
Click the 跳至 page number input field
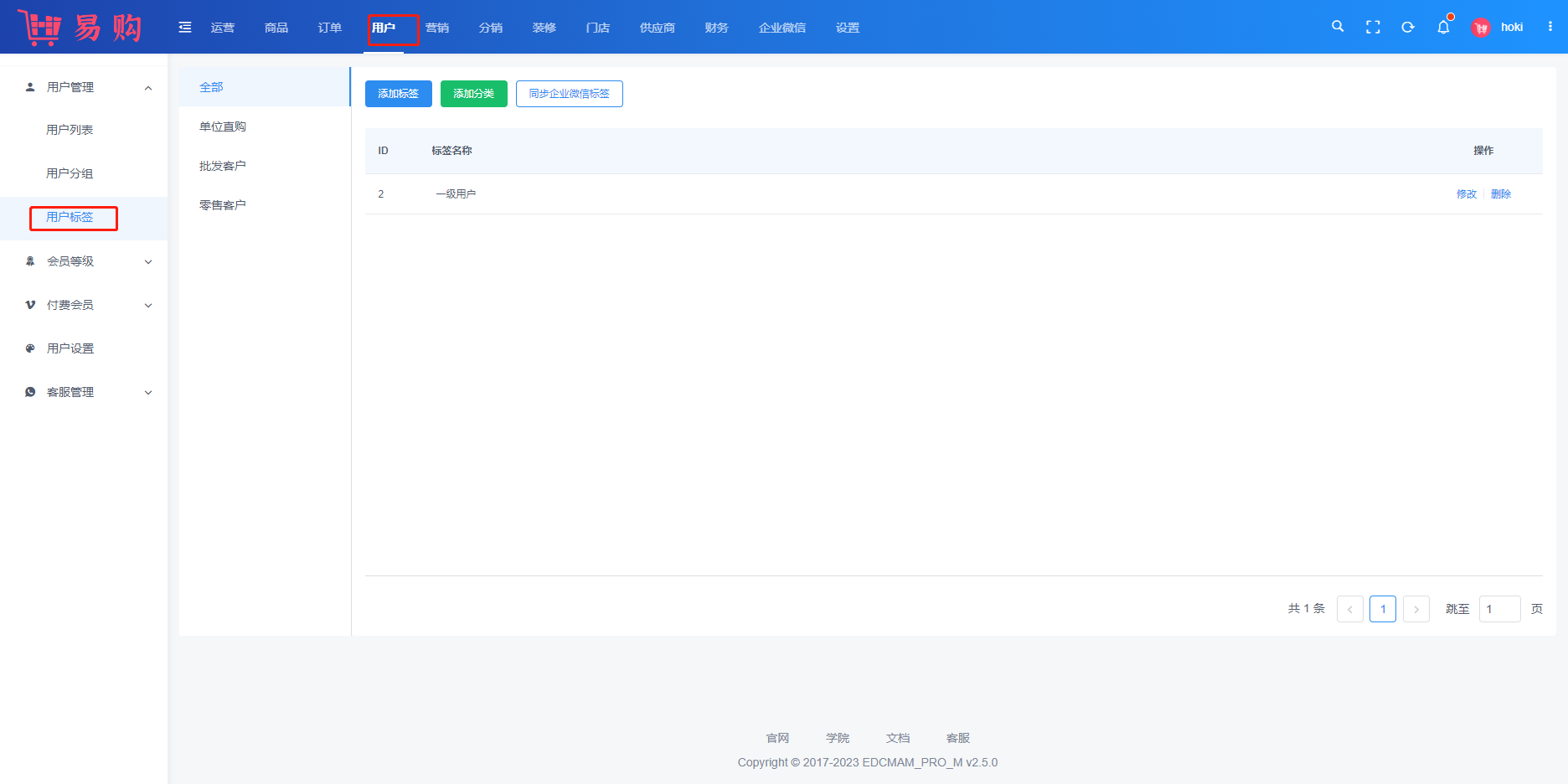1499,609
